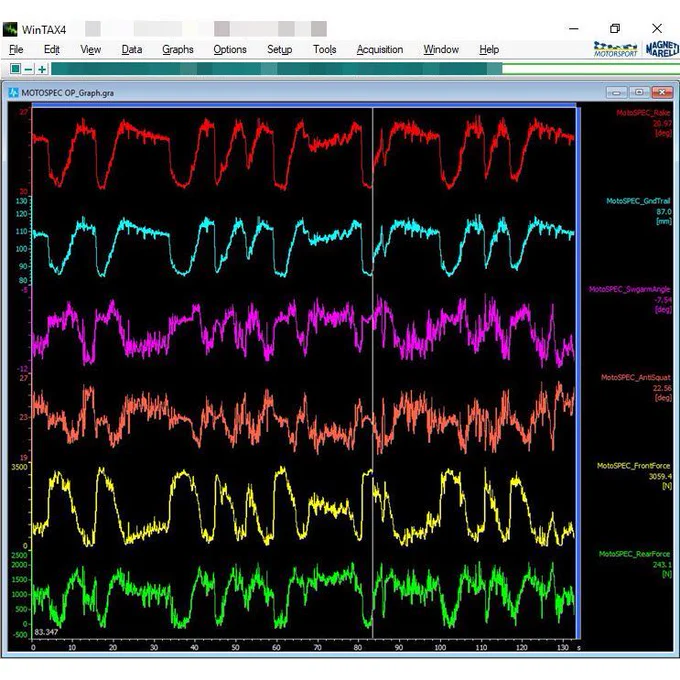Click the WinTAX4 application icon
The height and width of the screenshot is (680, 680).
pos(10,29)
